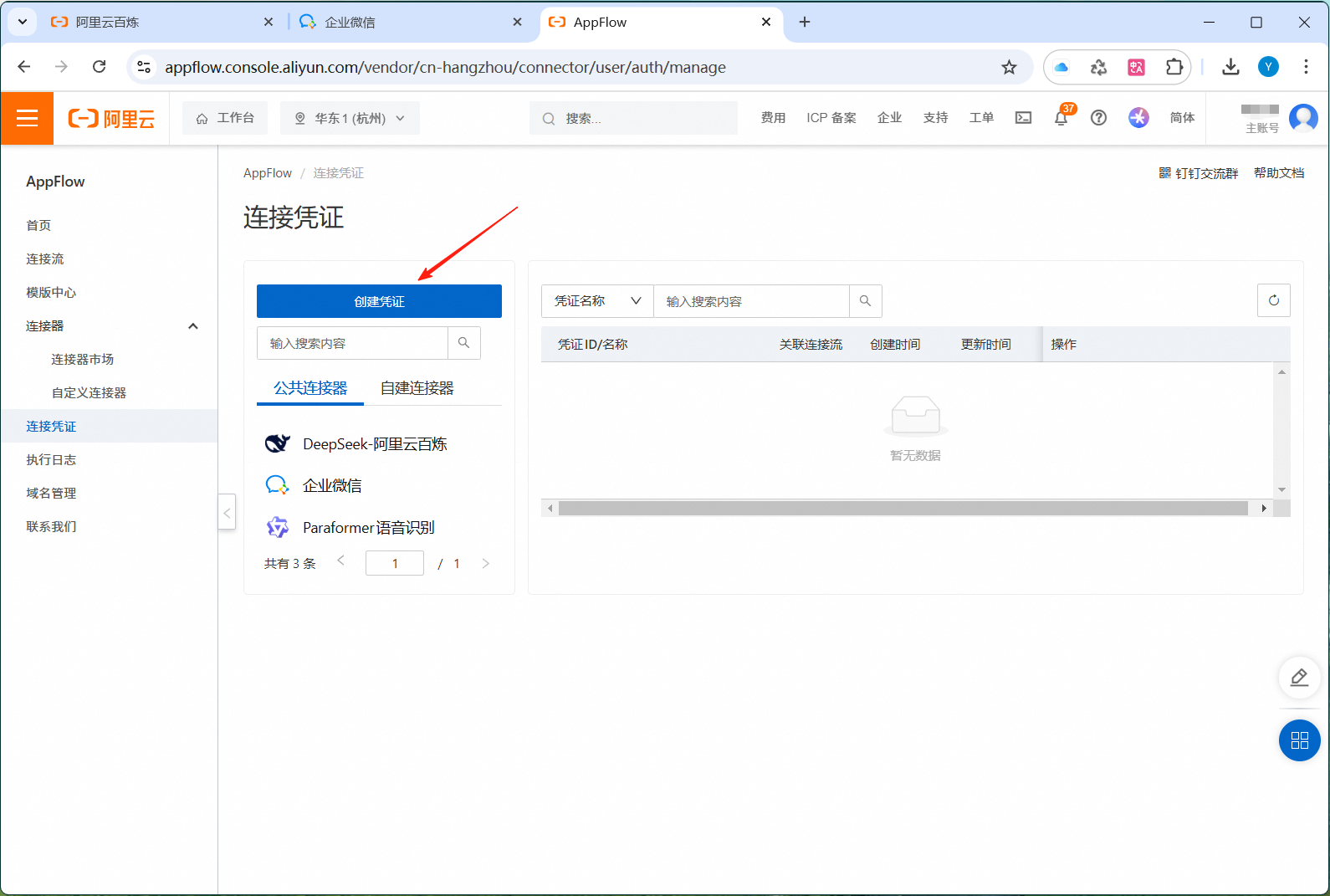
Task: Switch to 公共连接器 tab
Action: pos(310,388)
